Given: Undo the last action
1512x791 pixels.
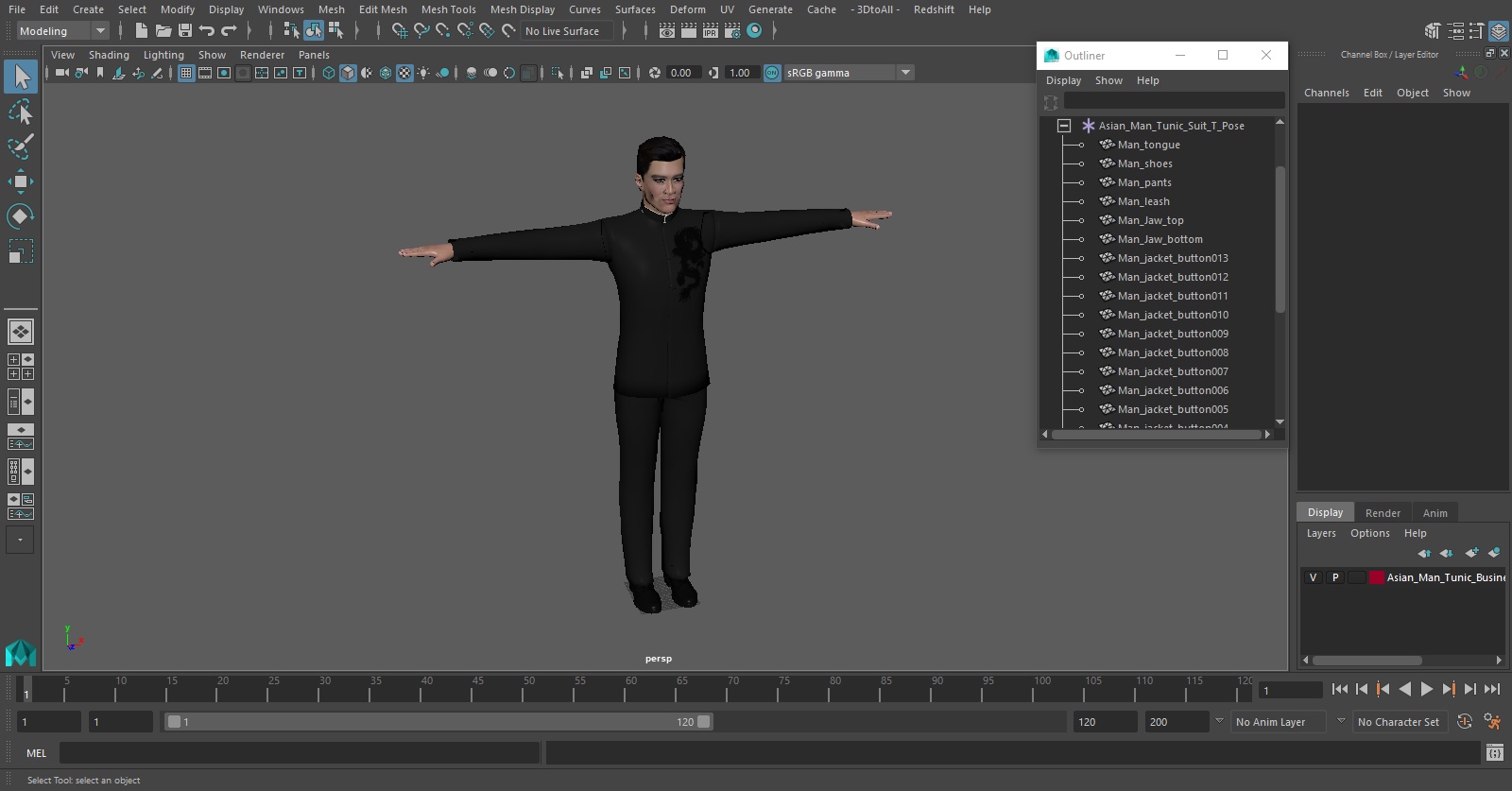Looking at the screenshot, I should click(x=207, y=31).
